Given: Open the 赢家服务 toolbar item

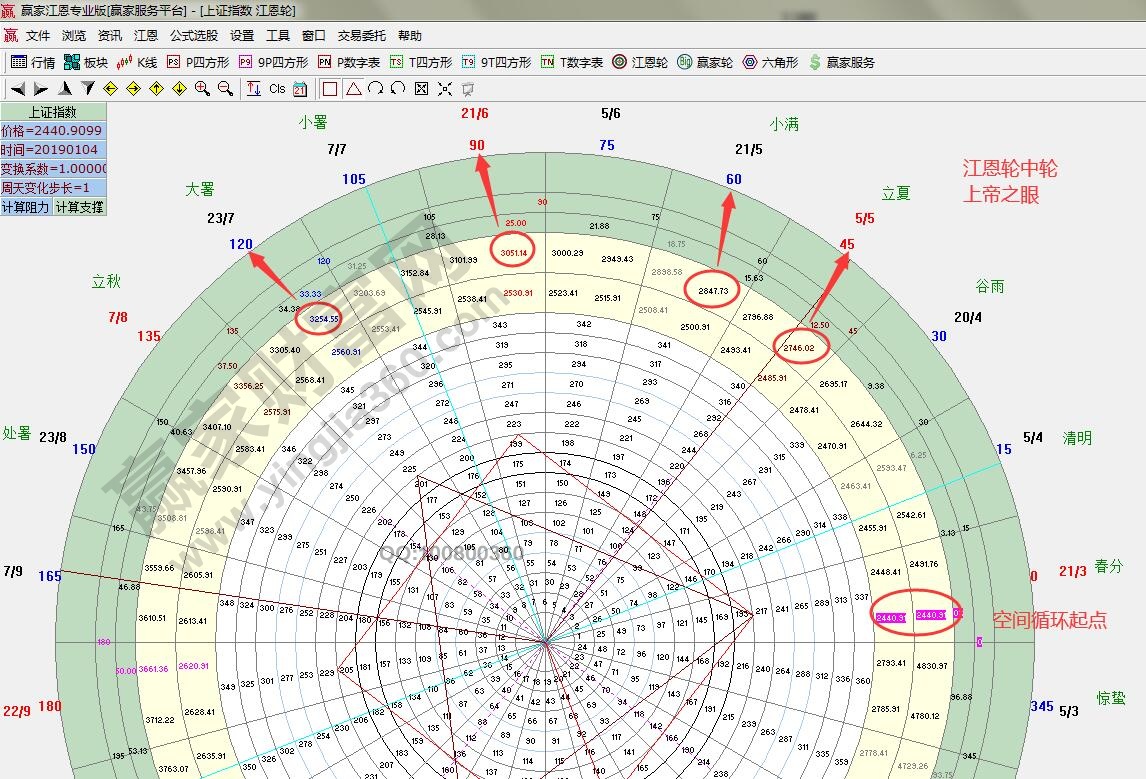Looking at the screenshot, I should (841, 62).
